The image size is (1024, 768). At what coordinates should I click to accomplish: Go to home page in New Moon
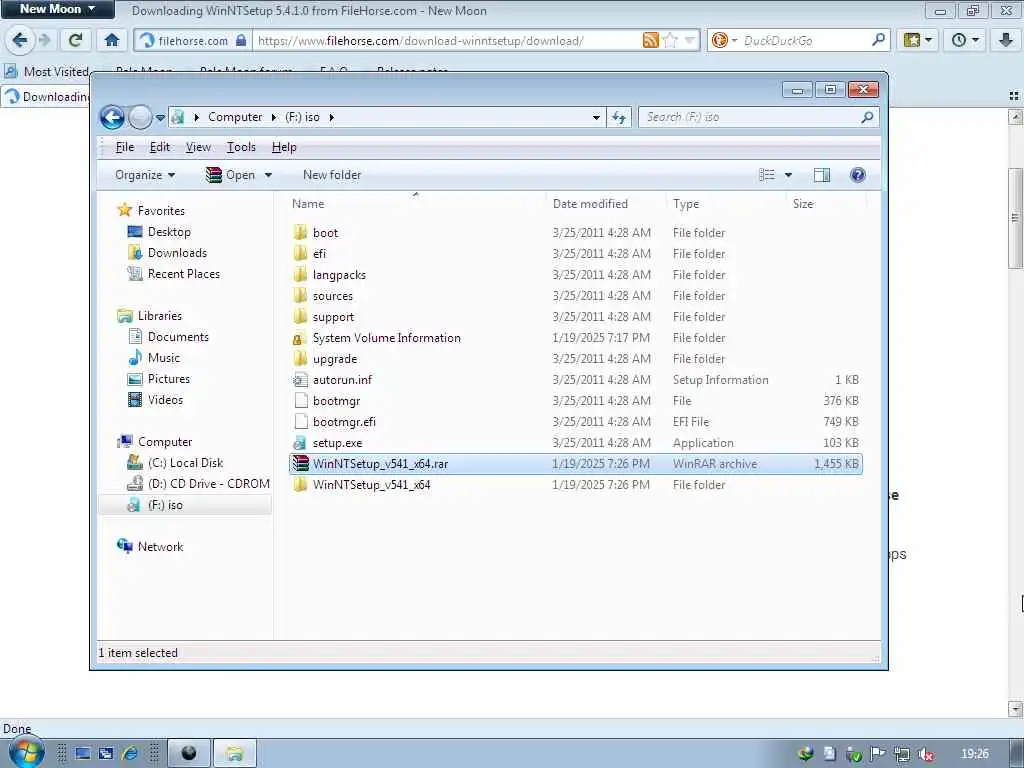[x=112, y=40]
